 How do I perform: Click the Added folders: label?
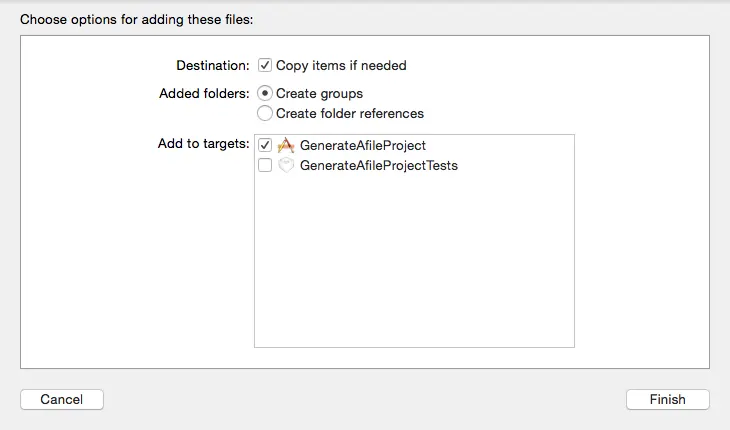[x=204, y=94]
